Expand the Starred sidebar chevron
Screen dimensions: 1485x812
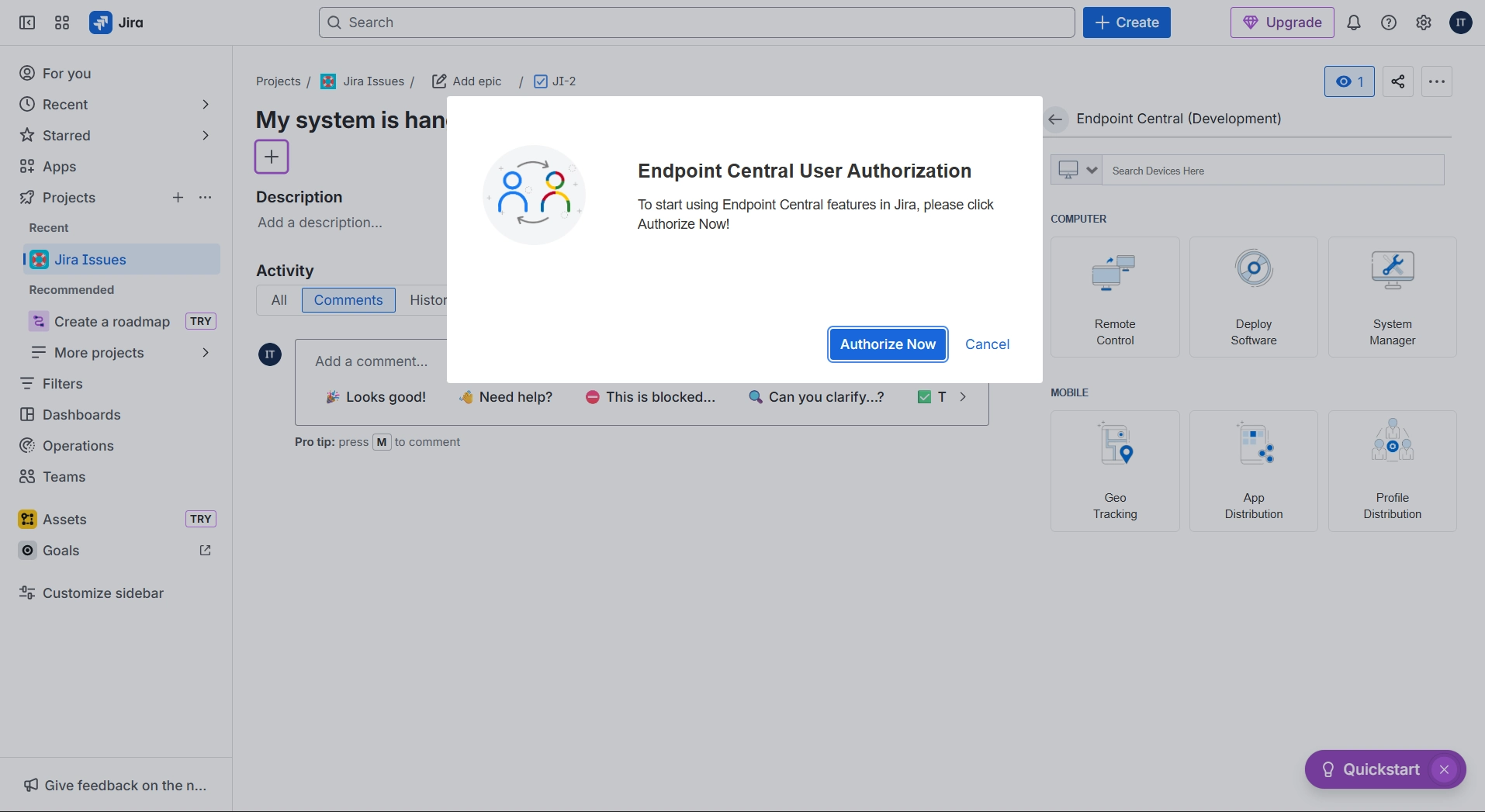click(x=206, y=136)
